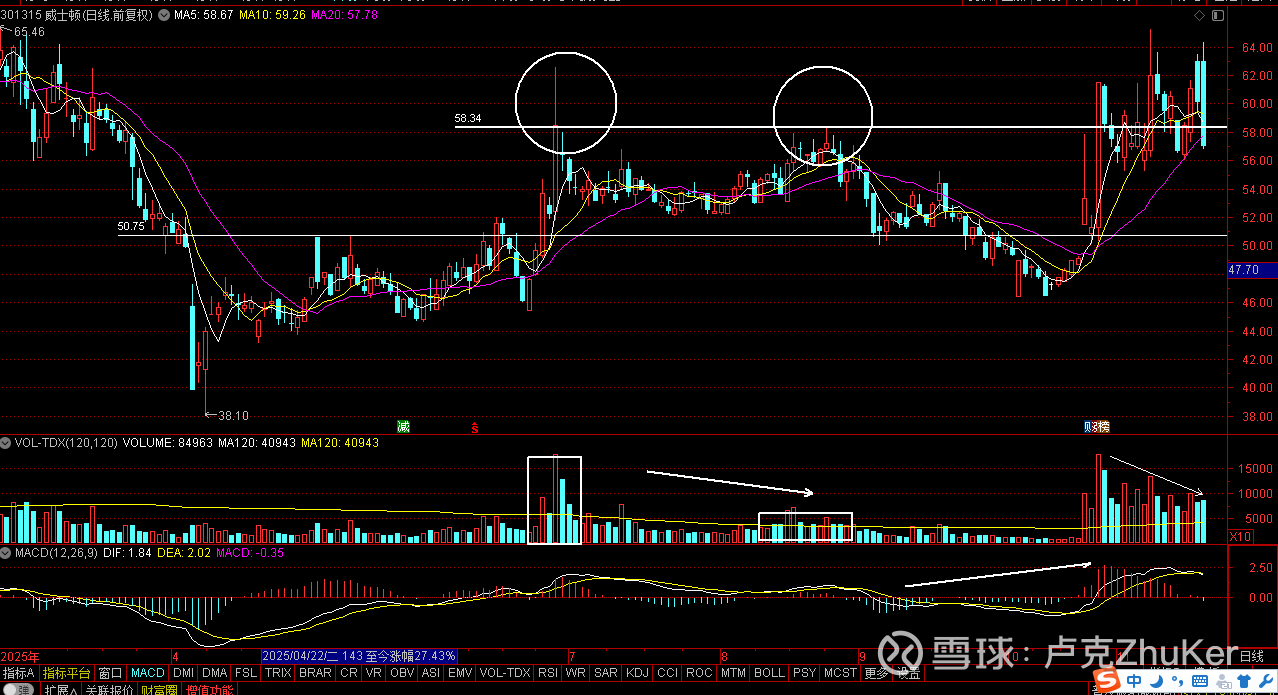The width and height of the screenshot is (1278, 695).
Task: Select the CR indicator tab
Action: tap(348, 673)
